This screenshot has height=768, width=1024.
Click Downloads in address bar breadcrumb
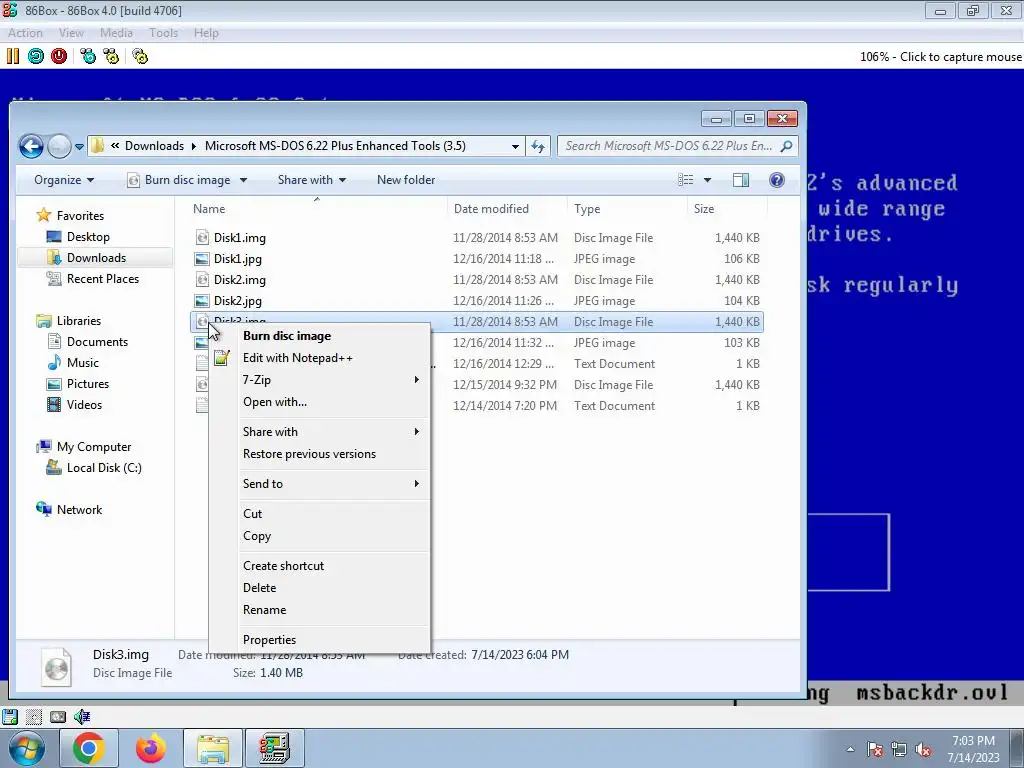click(x=154, y=146)
